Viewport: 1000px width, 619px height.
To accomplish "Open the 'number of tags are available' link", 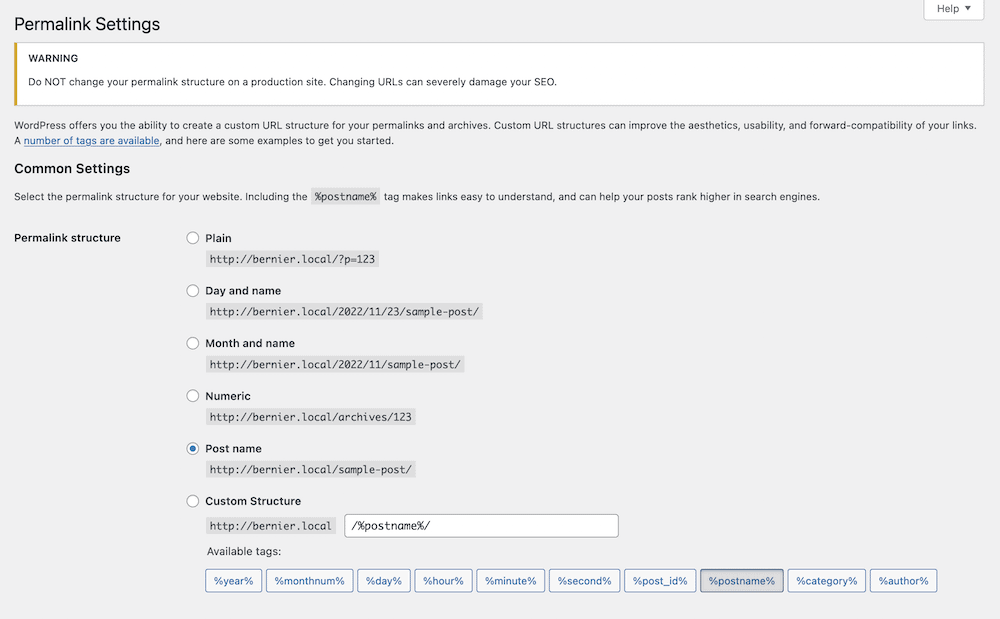I will 92,140.
